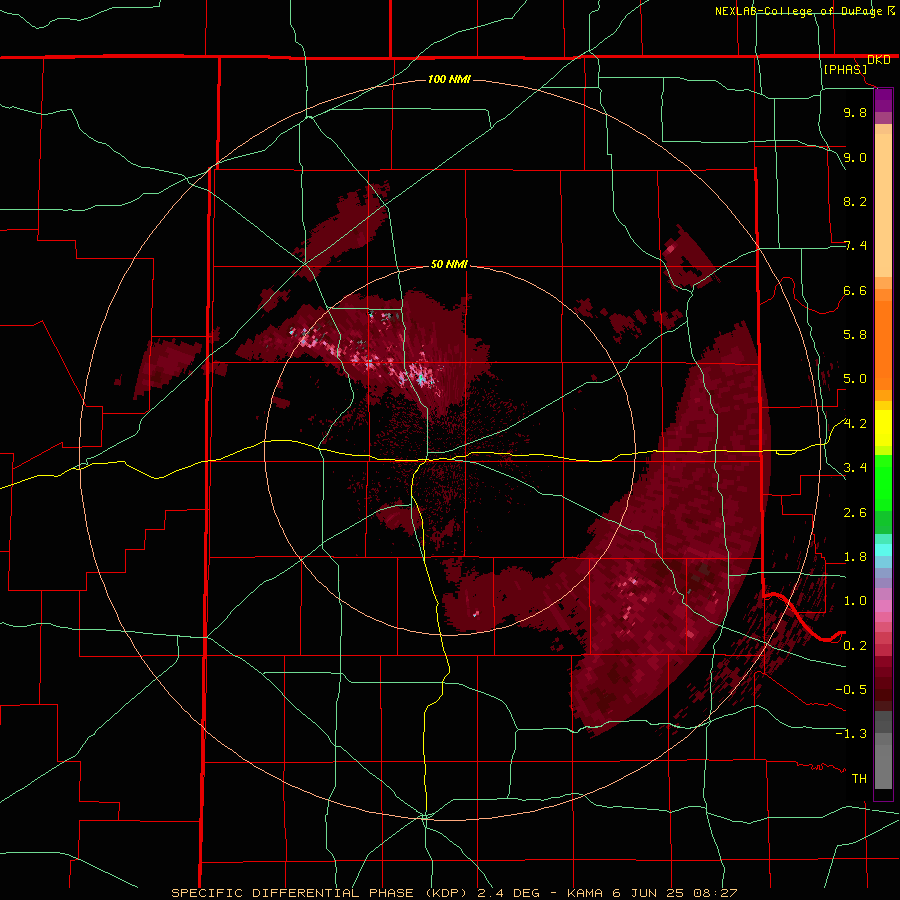
Task: Select the 4.2 legend value
Action: 855,424
